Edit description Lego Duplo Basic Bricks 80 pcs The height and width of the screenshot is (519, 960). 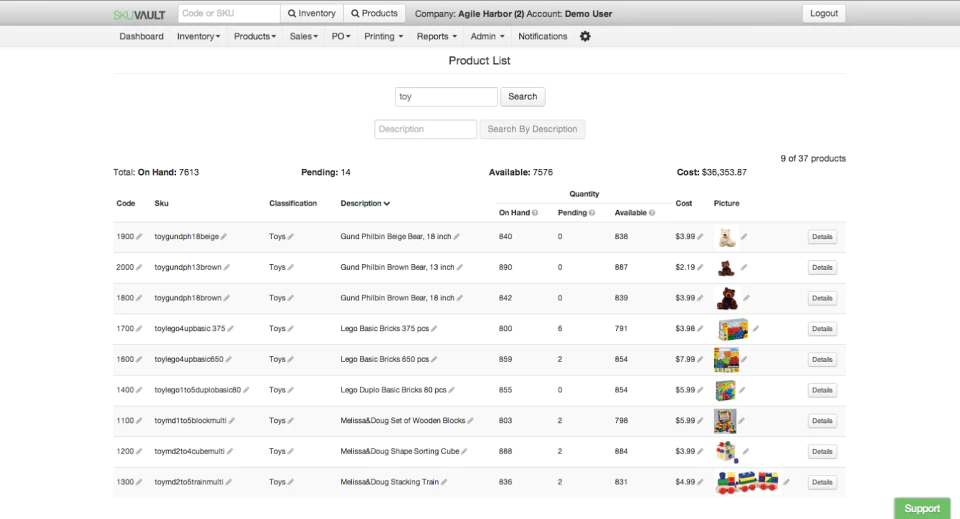tap(451, 390)
